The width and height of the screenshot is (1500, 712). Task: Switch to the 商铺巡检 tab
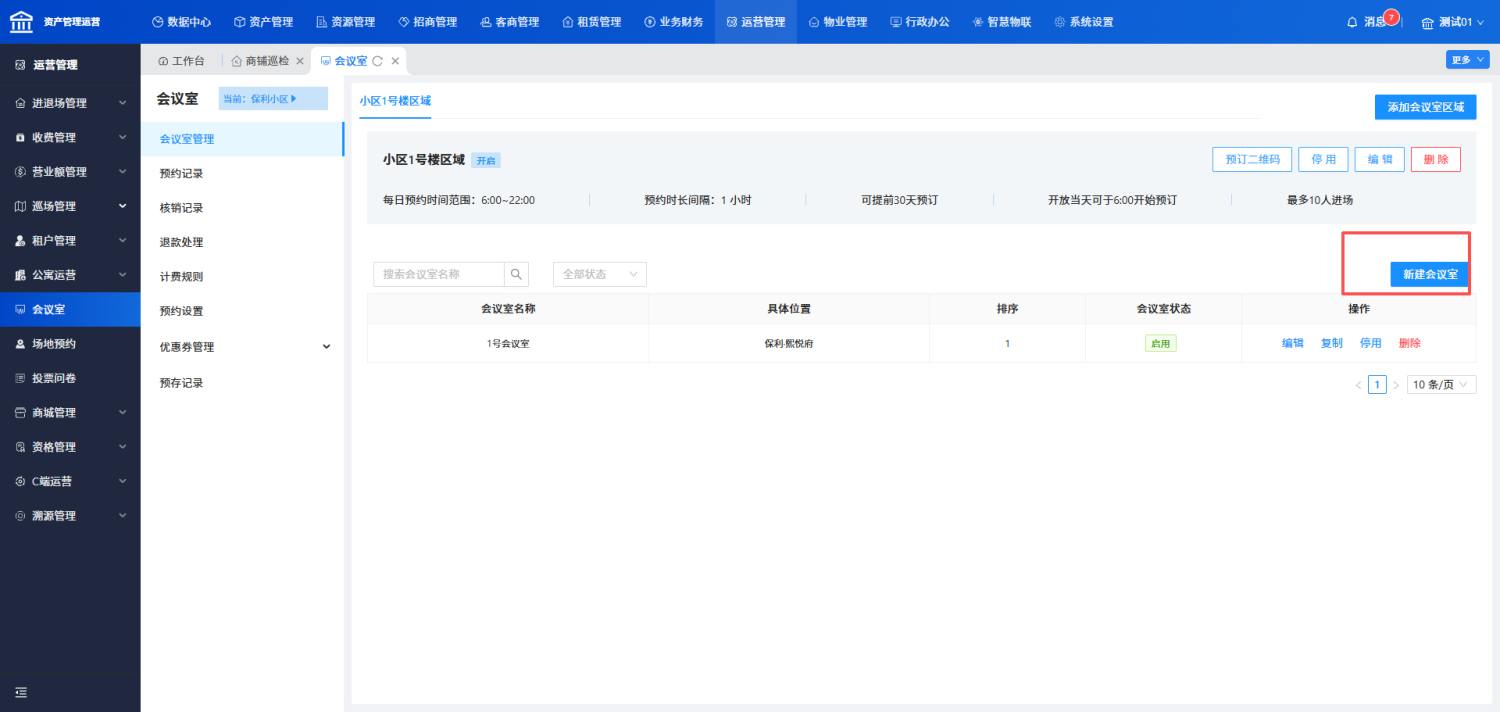click(x=260, y=61)
